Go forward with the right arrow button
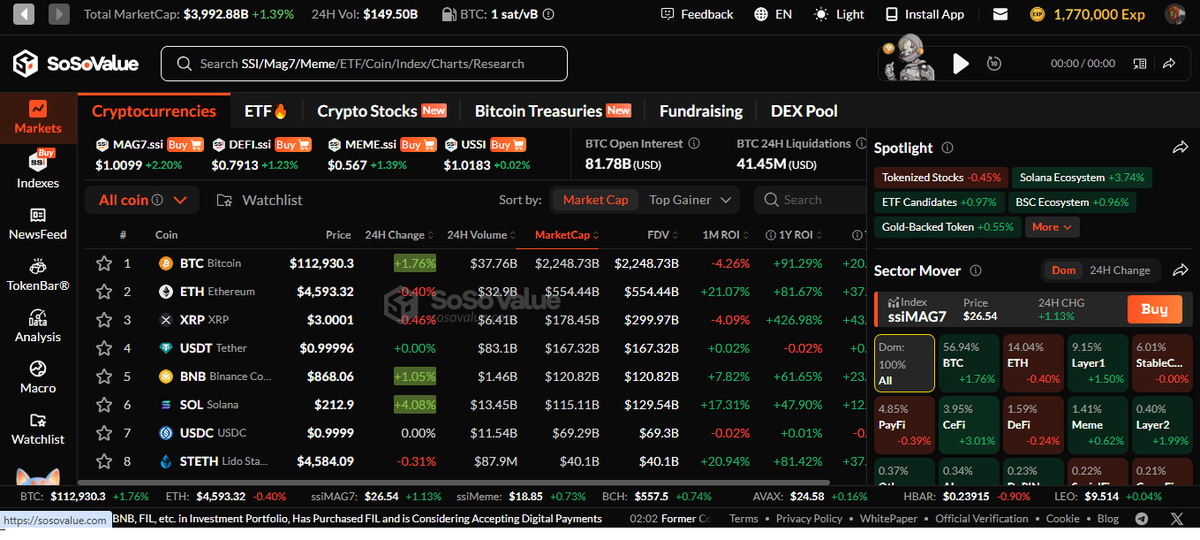The image size is (1200, 540). [x=59, y=14]
